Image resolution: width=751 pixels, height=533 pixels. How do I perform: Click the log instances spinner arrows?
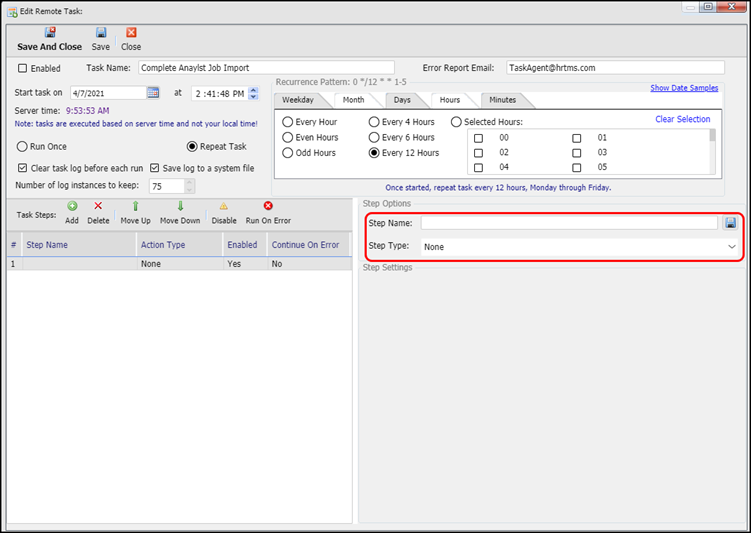pyautogui.click(x=190, y=186)
